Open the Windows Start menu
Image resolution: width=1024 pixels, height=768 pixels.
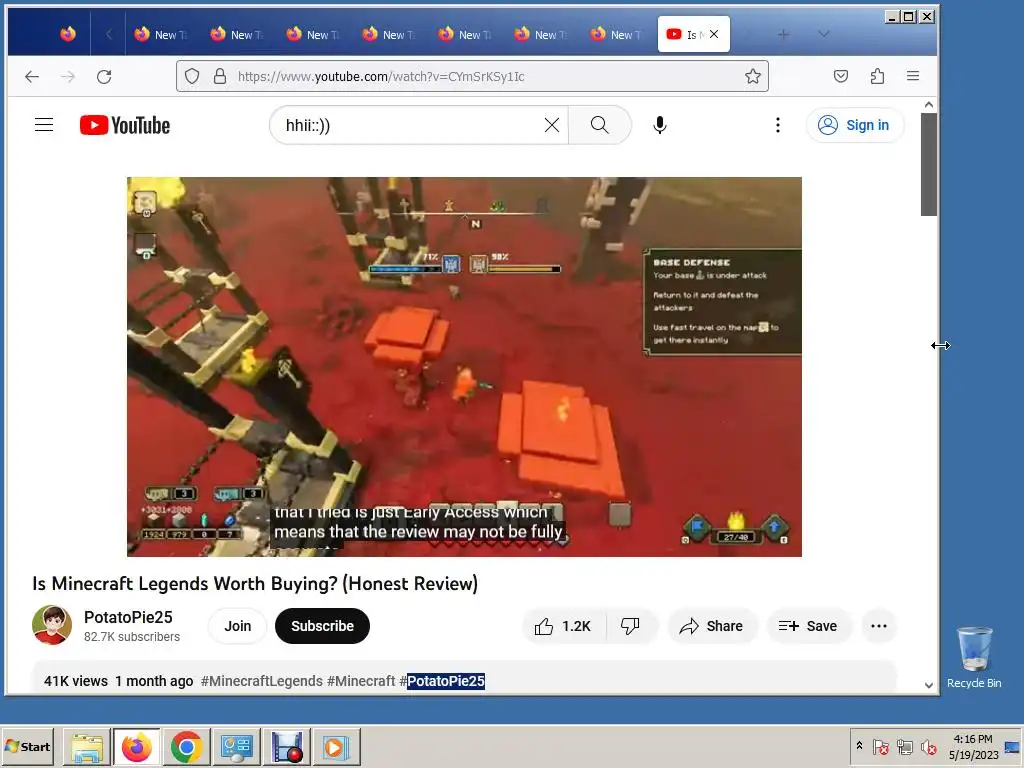(x=27, y=746)
